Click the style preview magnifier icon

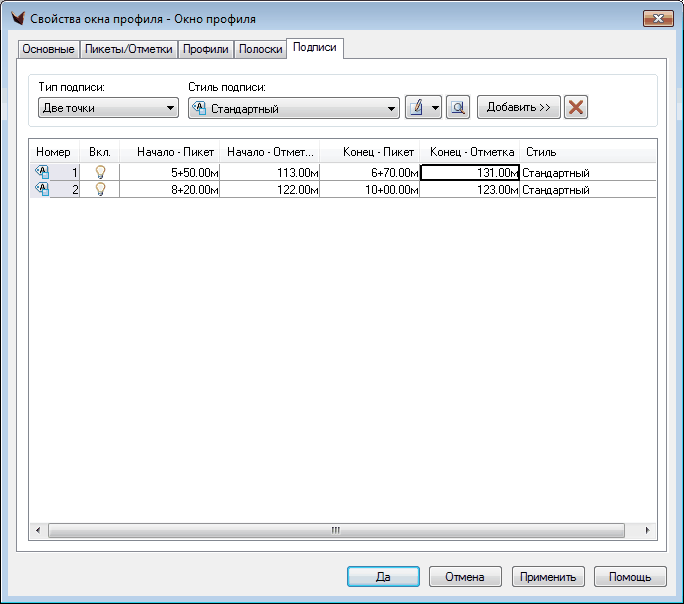[x=458, y=108]
